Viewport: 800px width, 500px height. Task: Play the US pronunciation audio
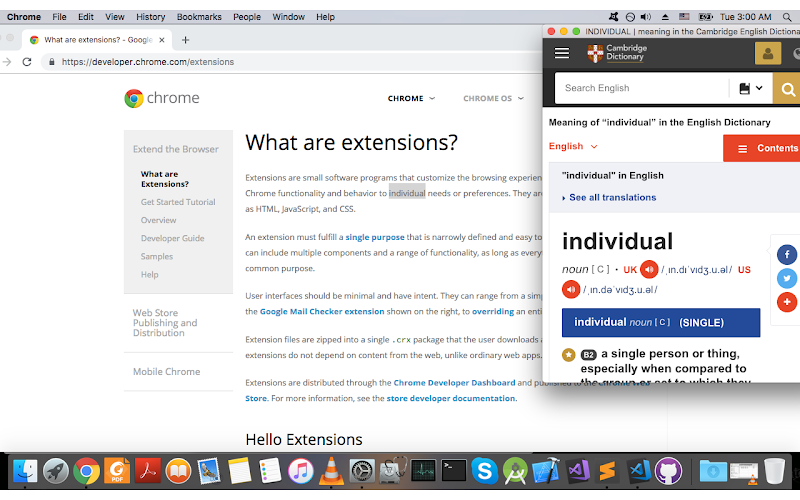[571, 289]
